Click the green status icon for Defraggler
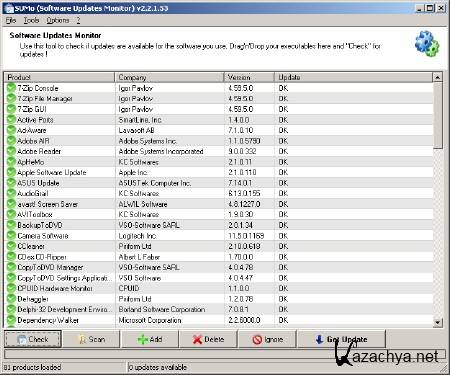This screenshot has width=450, height=375. [11, 299]
